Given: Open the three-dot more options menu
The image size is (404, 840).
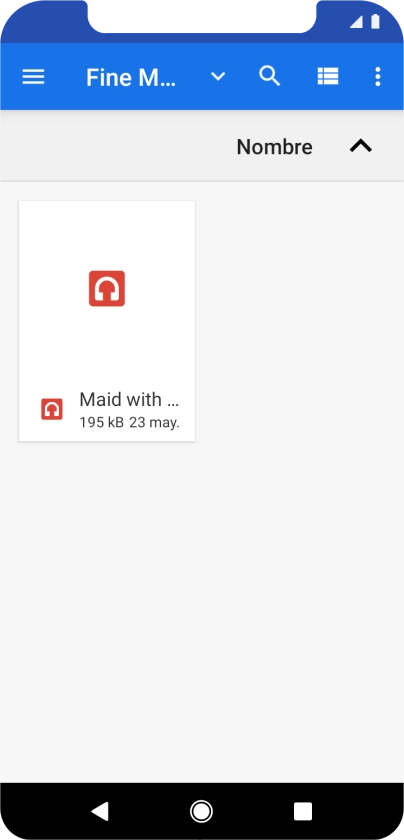Looking at the screenshot, I should [x=378, y=77].
